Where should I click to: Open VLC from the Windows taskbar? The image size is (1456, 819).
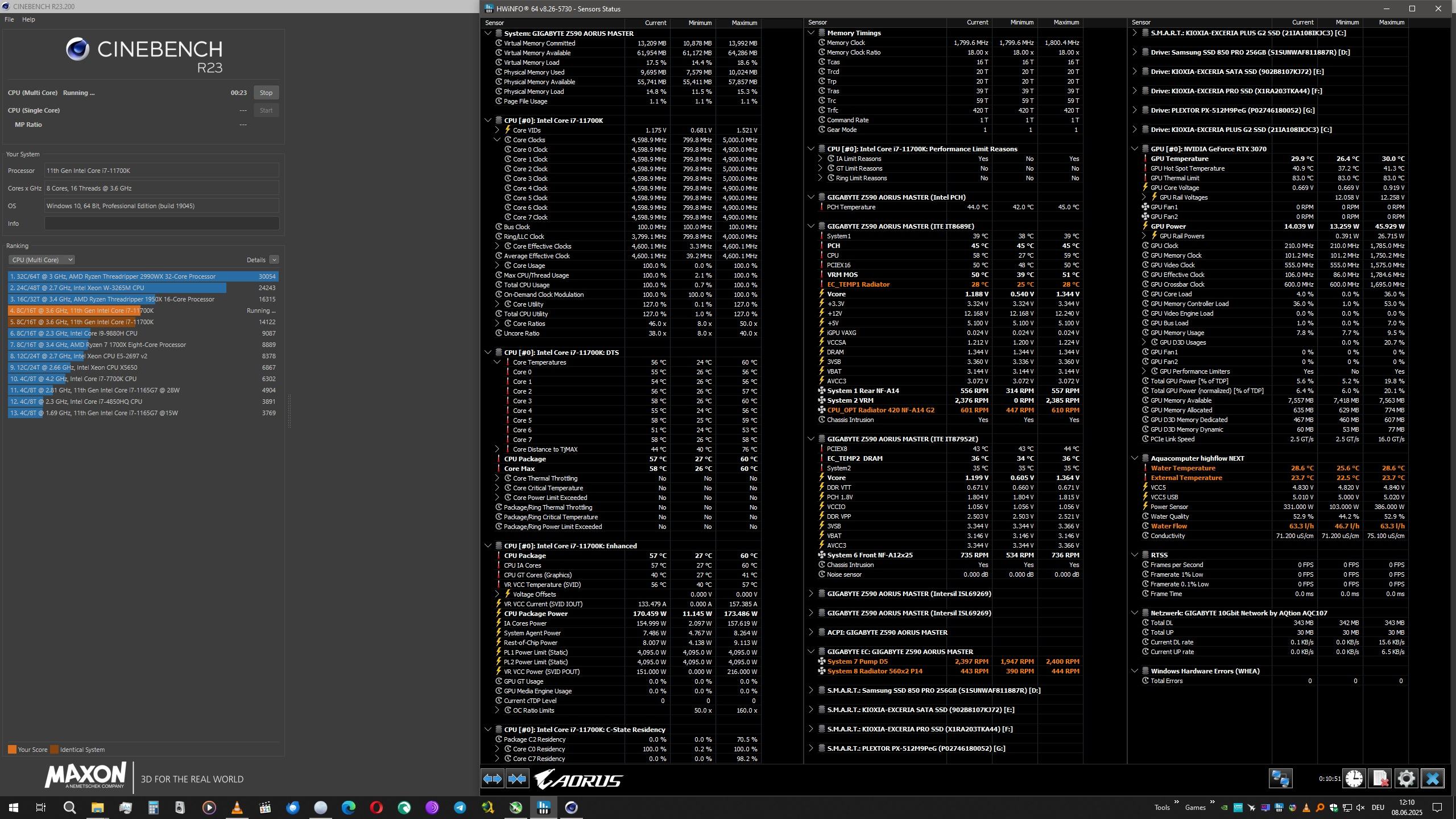coord(237,807)
